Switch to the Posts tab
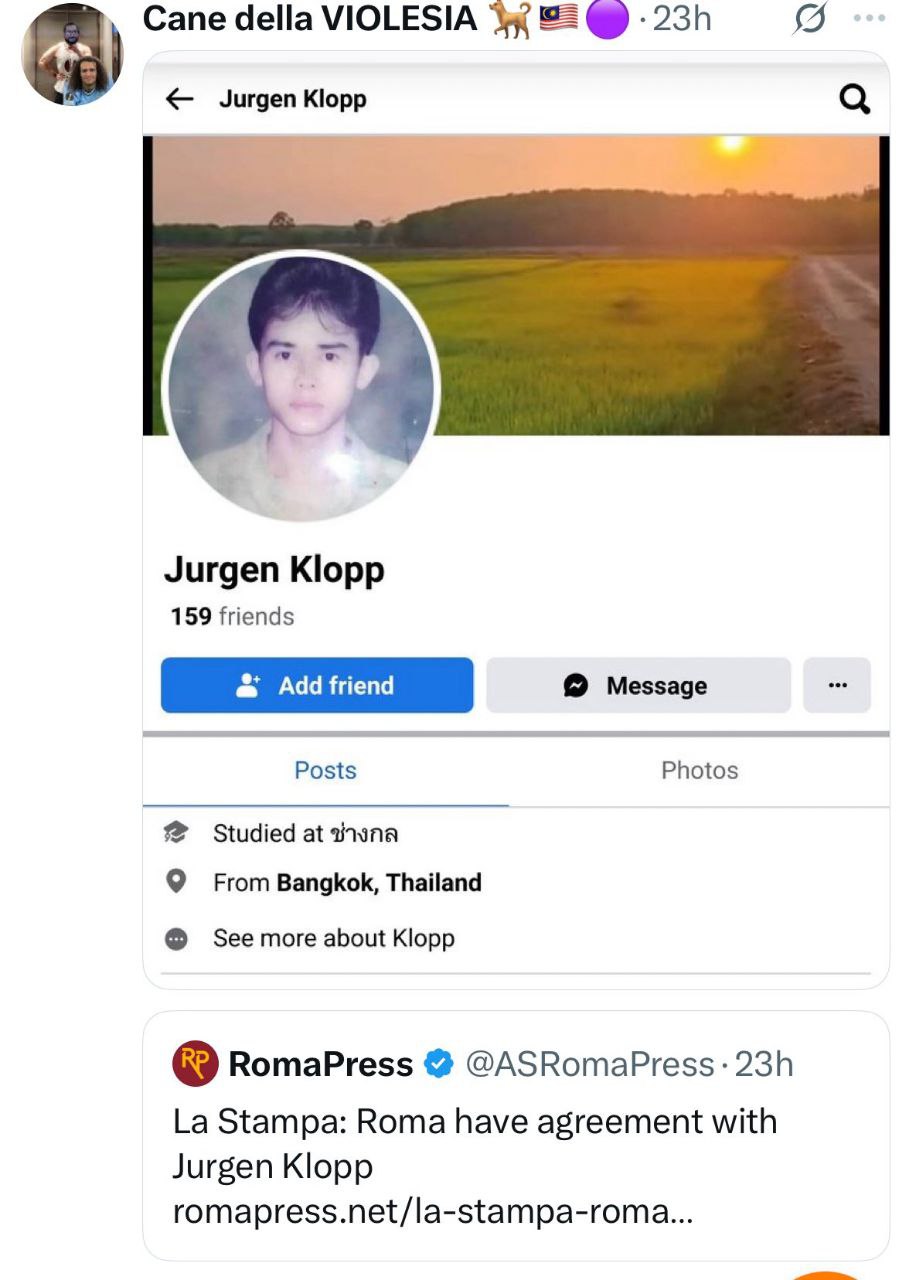Screen dimensions: 897x1280 [325, 770]
